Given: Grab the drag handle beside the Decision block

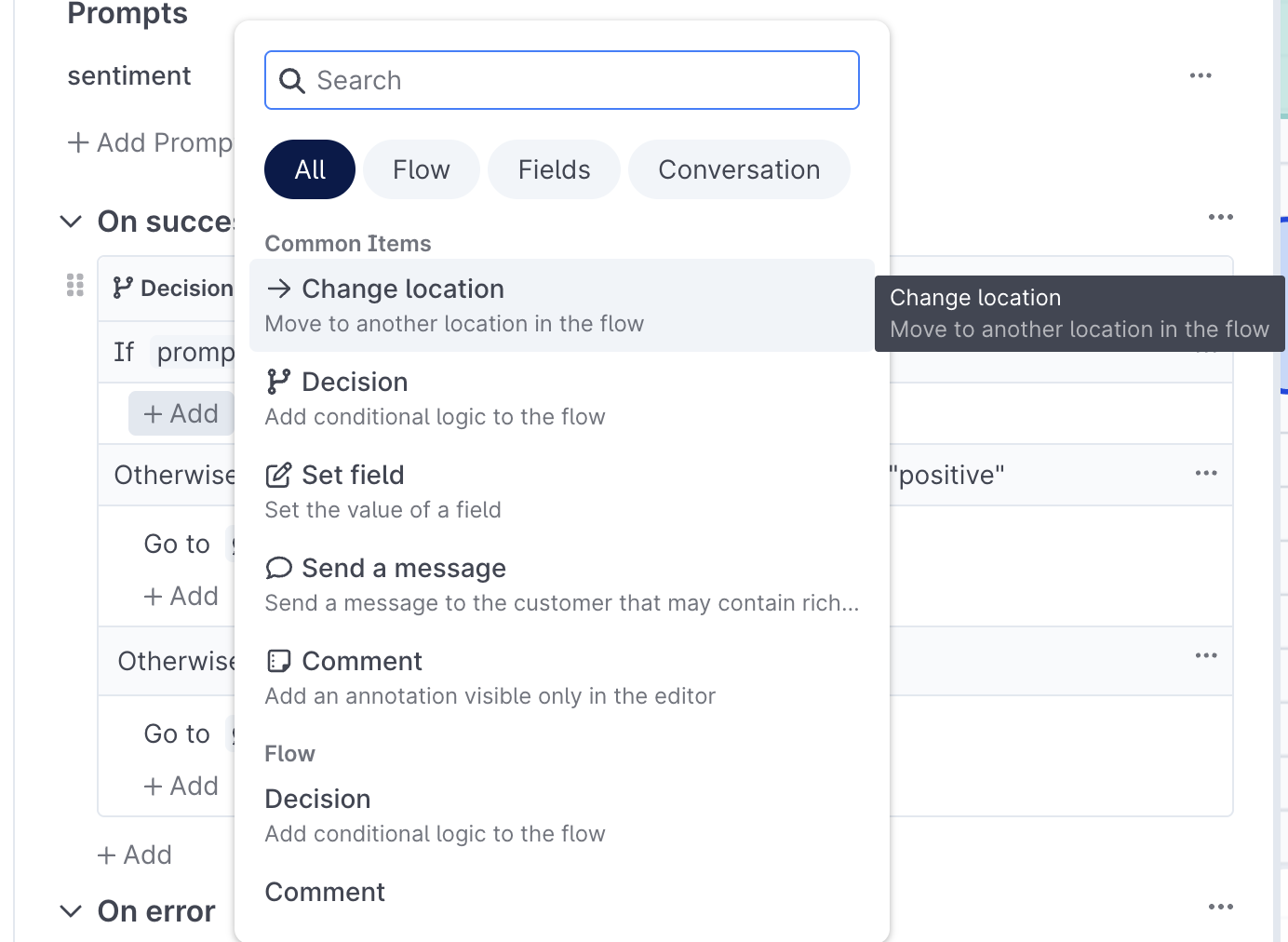Looking at the screenshot, I should [x=75, y=285].
